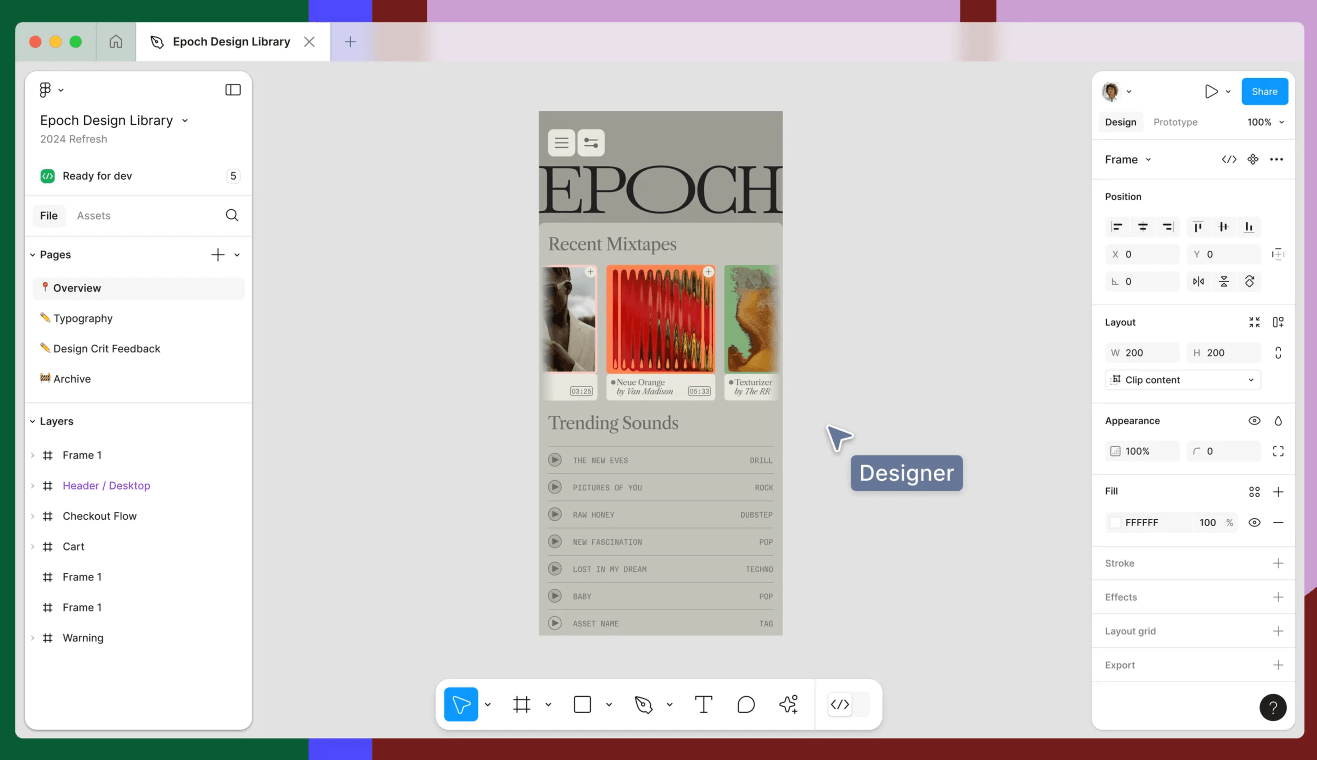The width and height of the screenshot is (1317, 760).
Task: Select the Move tool in toolbar
Action: point(461,705)
